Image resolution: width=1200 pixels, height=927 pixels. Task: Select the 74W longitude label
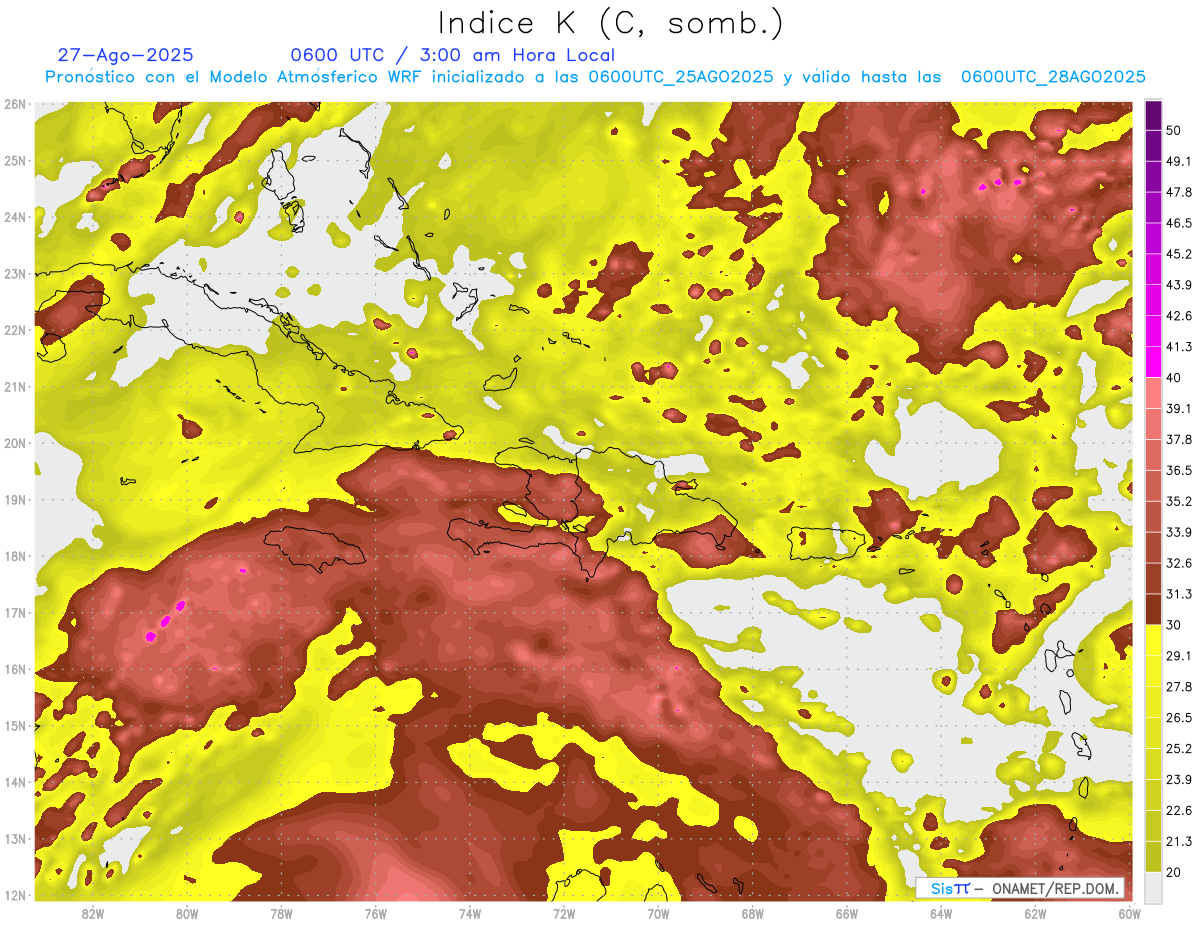[470, 913]
